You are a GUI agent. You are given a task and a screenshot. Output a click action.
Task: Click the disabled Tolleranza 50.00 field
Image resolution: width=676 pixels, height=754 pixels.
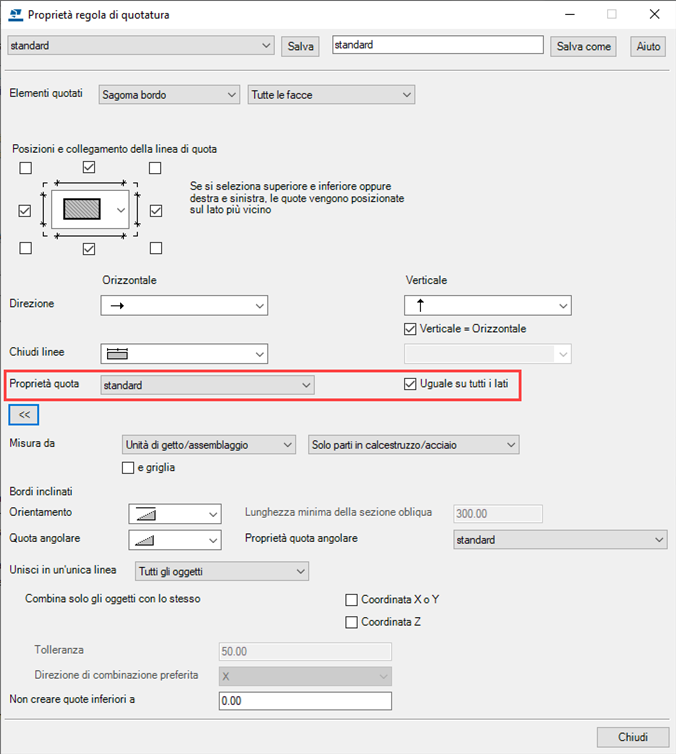305,652
